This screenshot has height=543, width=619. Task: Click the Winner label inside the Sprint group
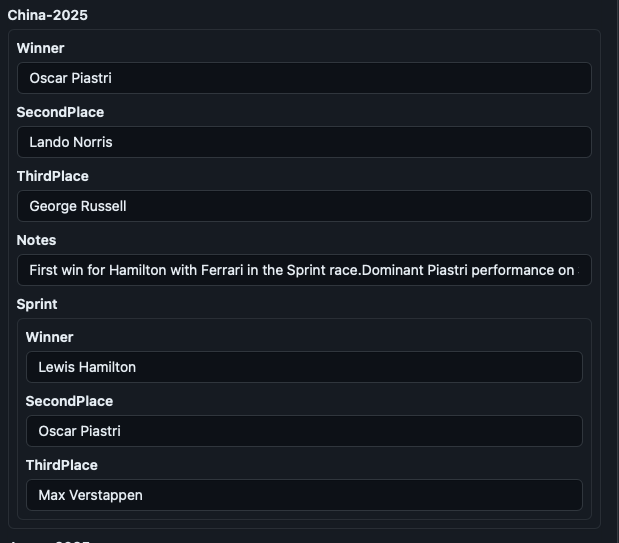pyautogui.click(x=49, y=337)
